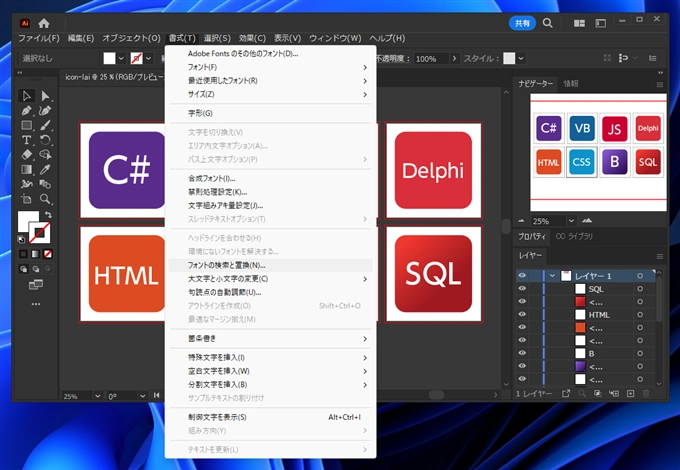Switch to the 情報 panel tab
680x470 pixels.
(571, 83)
